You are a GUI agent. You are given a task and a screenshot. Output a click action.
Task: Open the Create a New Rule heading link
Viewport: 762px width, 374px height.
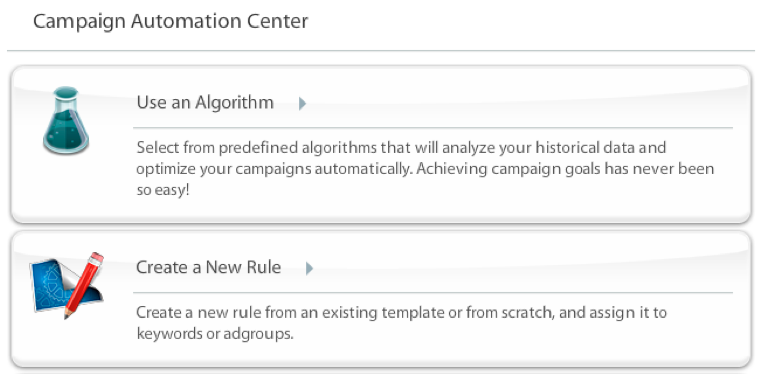(208, 267)
